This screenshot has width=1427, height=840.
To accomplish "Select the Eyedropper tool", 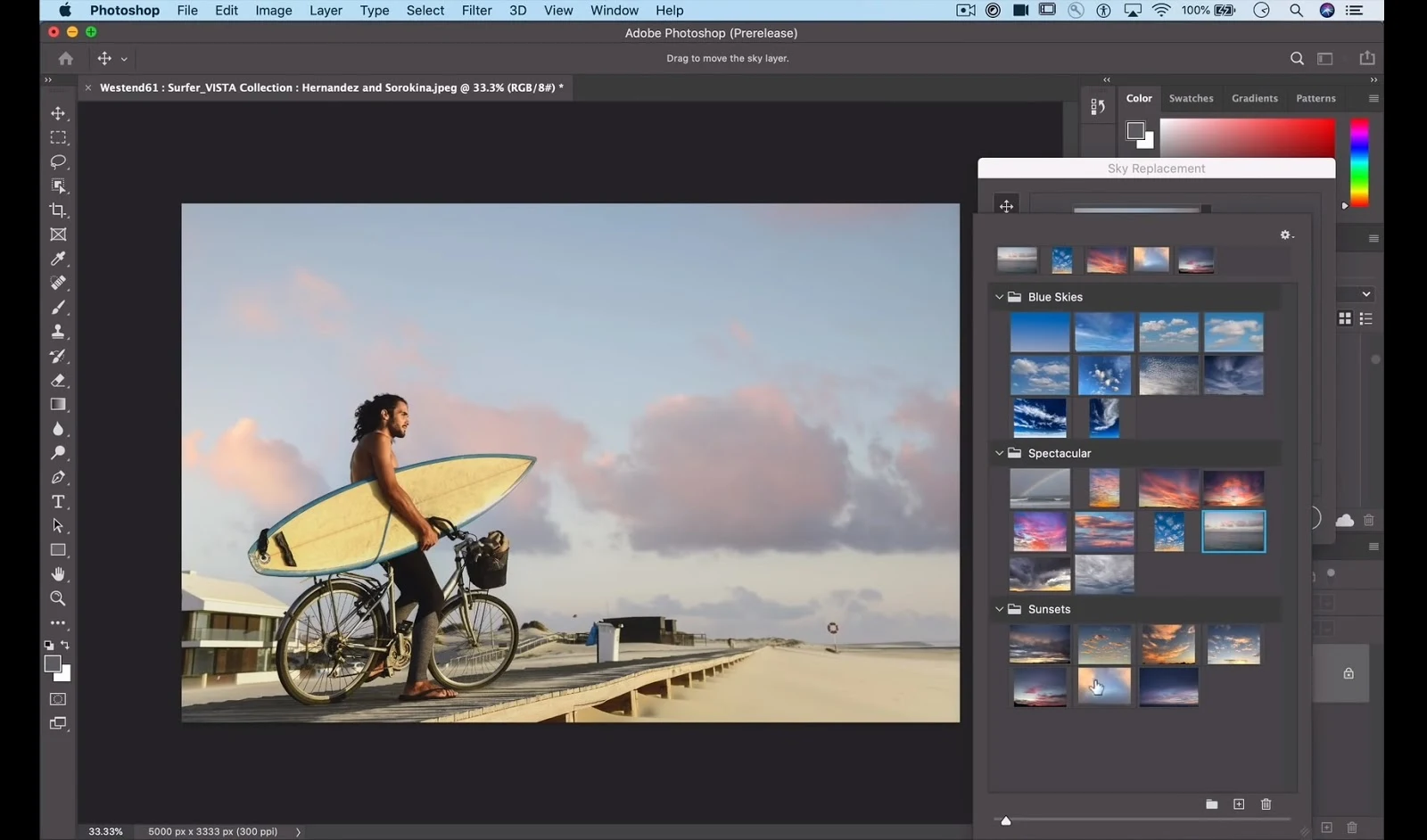I will 58,259.
